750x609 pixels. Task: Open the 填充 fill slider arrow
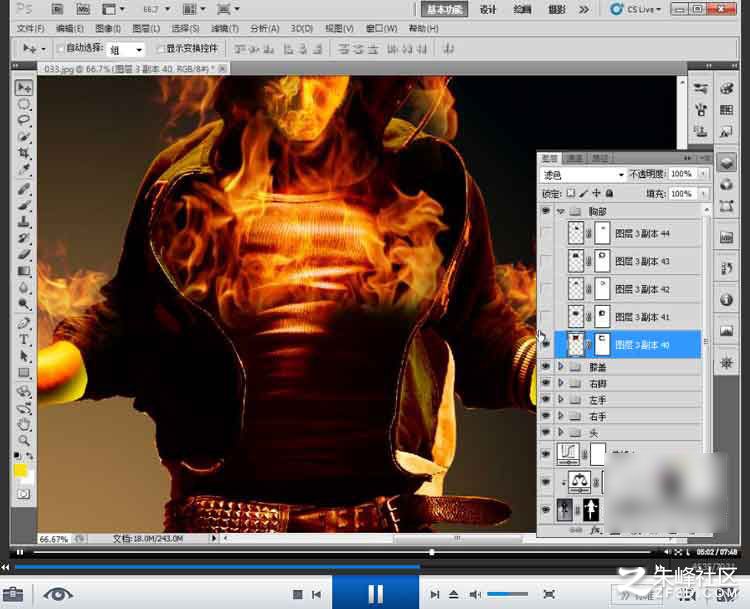click(x=703, y=194)
